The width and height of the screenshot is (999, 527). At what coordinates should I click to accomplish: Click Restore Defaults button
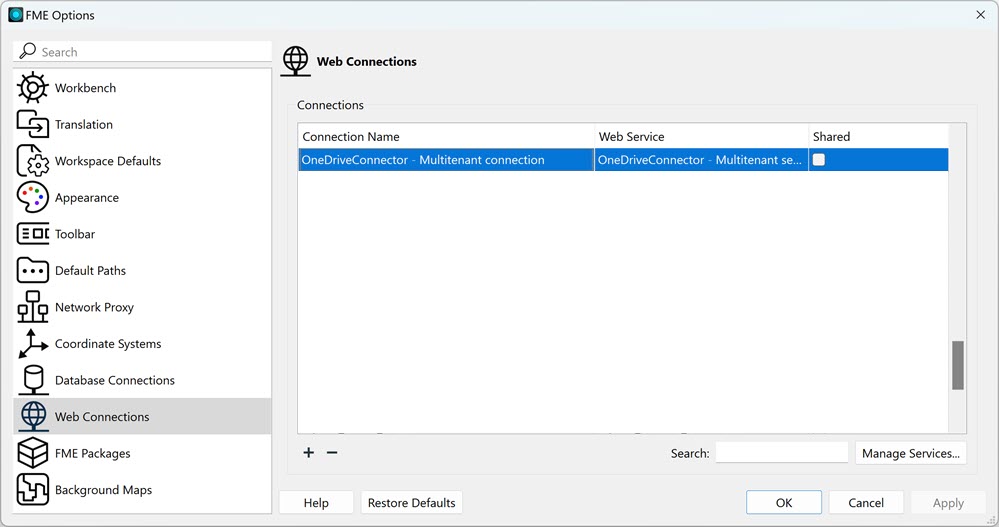[412, 502]
